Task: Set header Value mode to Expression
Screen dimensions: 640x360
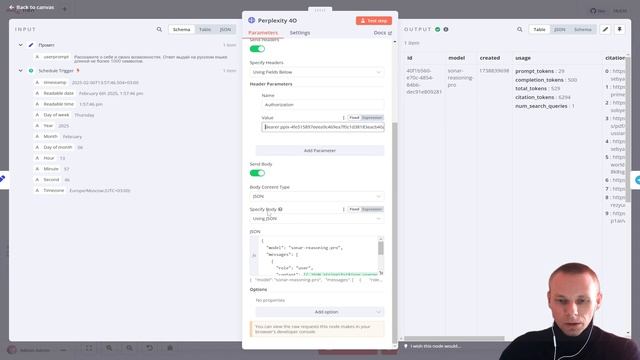Action: coord(372,118)
